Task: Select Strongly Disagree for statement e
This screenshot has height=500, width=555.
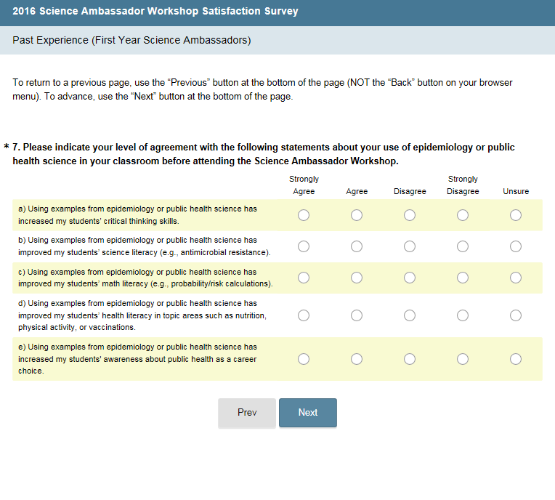Action: pos(463,359)
